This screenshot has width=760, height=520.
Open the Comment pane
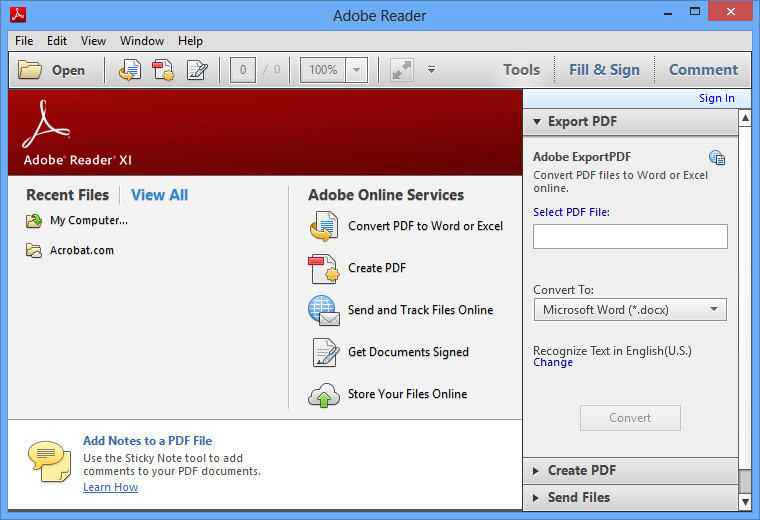tap(703, 70)
